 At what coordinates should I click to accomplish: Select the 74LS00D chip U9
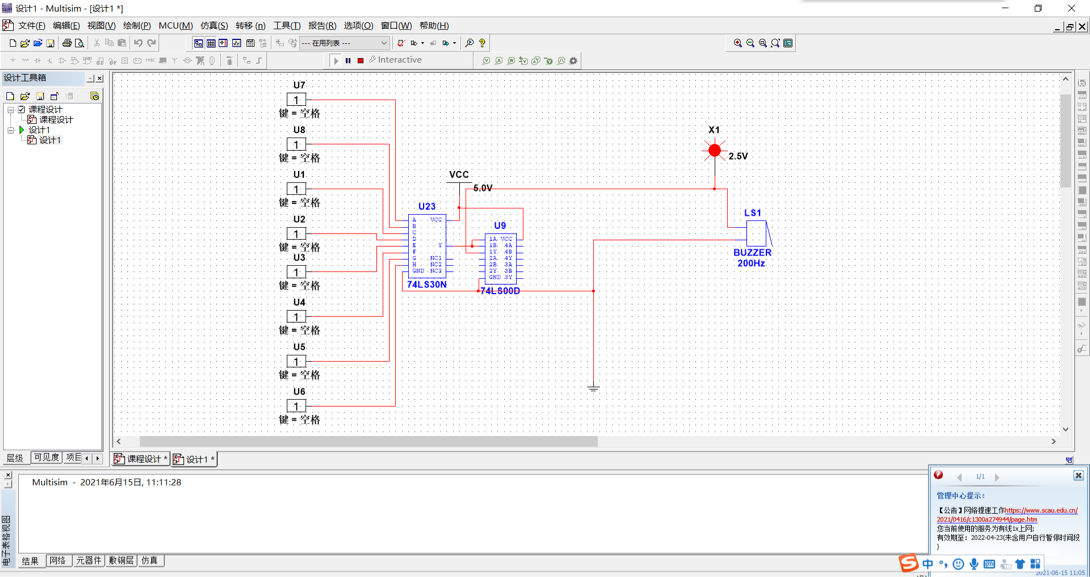[500, 257]
